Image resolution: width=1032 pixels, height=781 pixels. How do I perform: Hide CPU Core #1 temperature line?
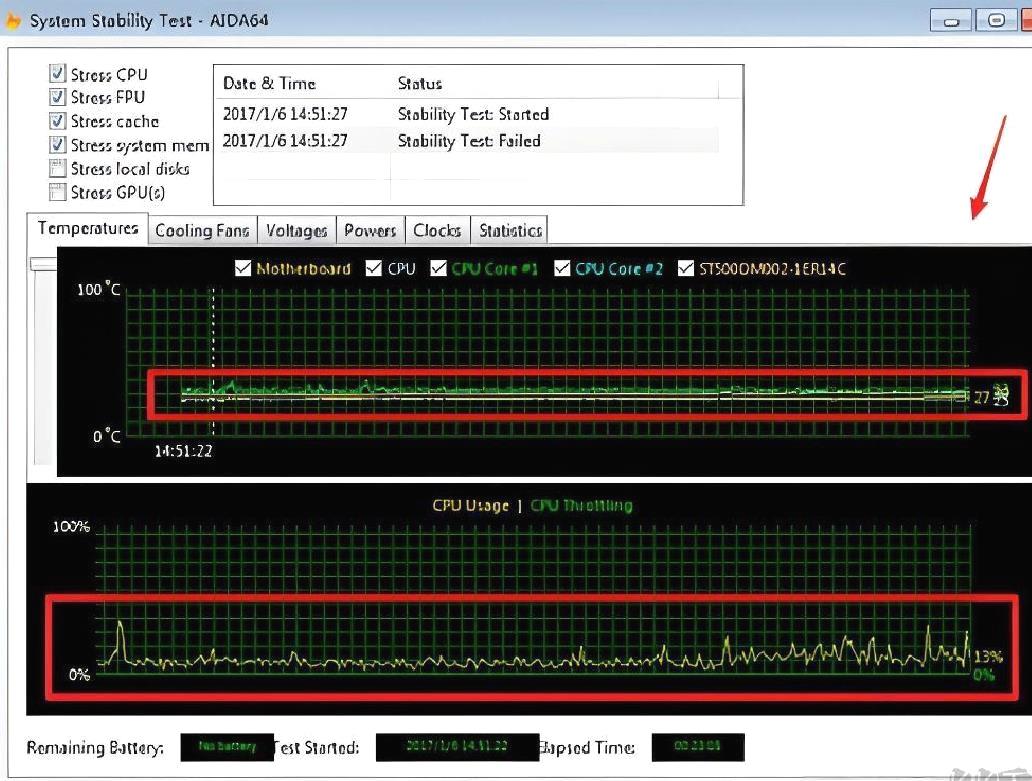(x=438, y=268)
